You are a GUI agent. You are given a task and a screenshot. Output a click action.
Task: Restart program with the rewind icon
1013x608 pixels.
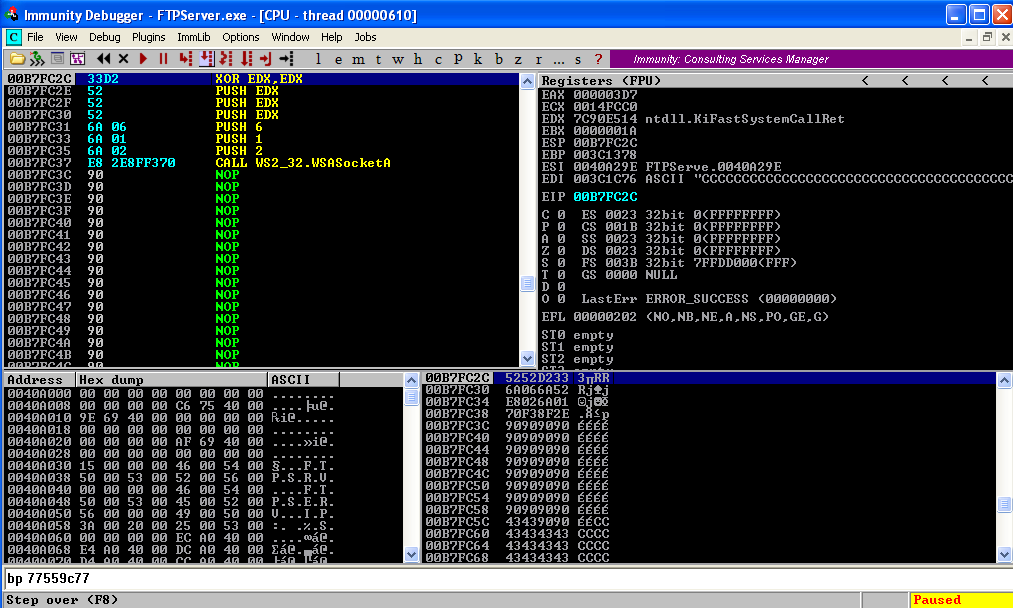[103, 59]
